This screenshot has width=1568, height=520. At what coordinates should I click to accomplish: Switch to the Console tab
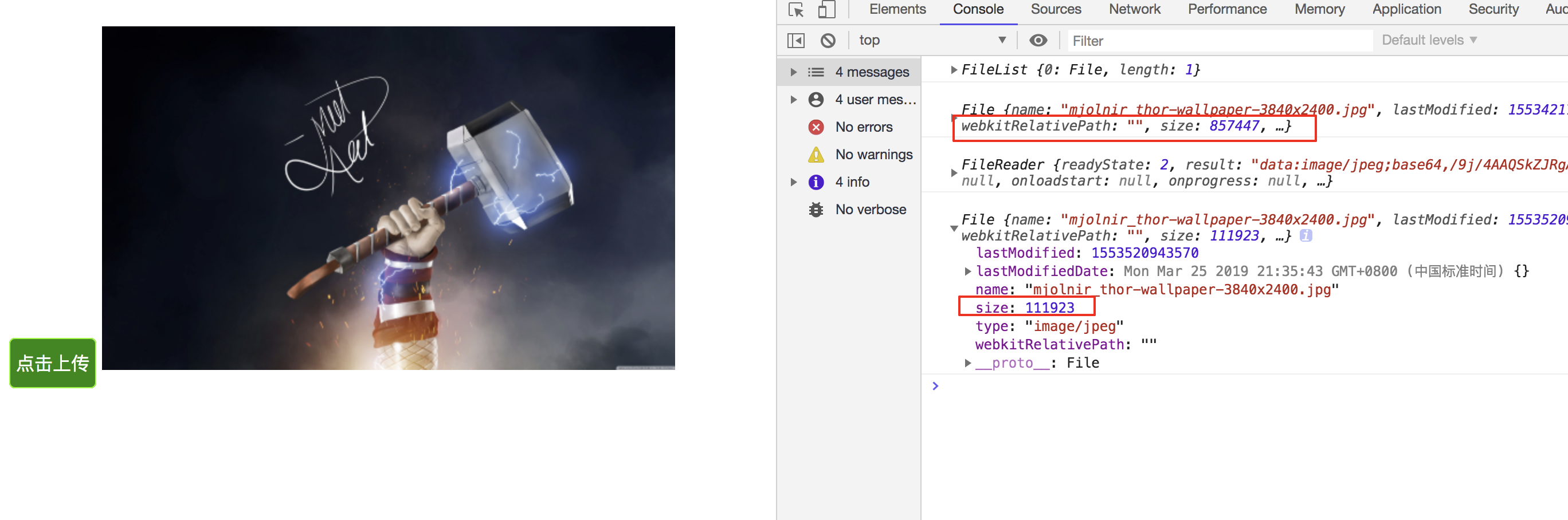point(978,10)
